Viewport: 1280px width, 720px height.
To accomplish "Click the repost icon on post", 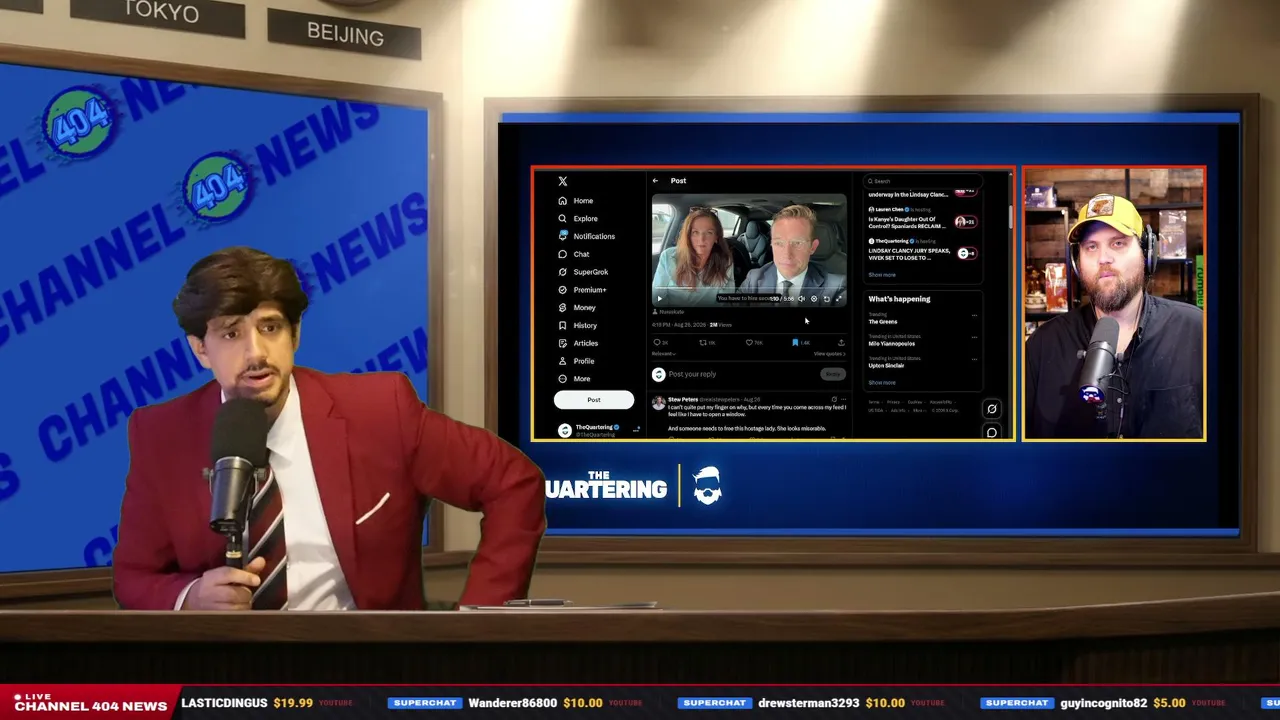I will tap(703, 342).
